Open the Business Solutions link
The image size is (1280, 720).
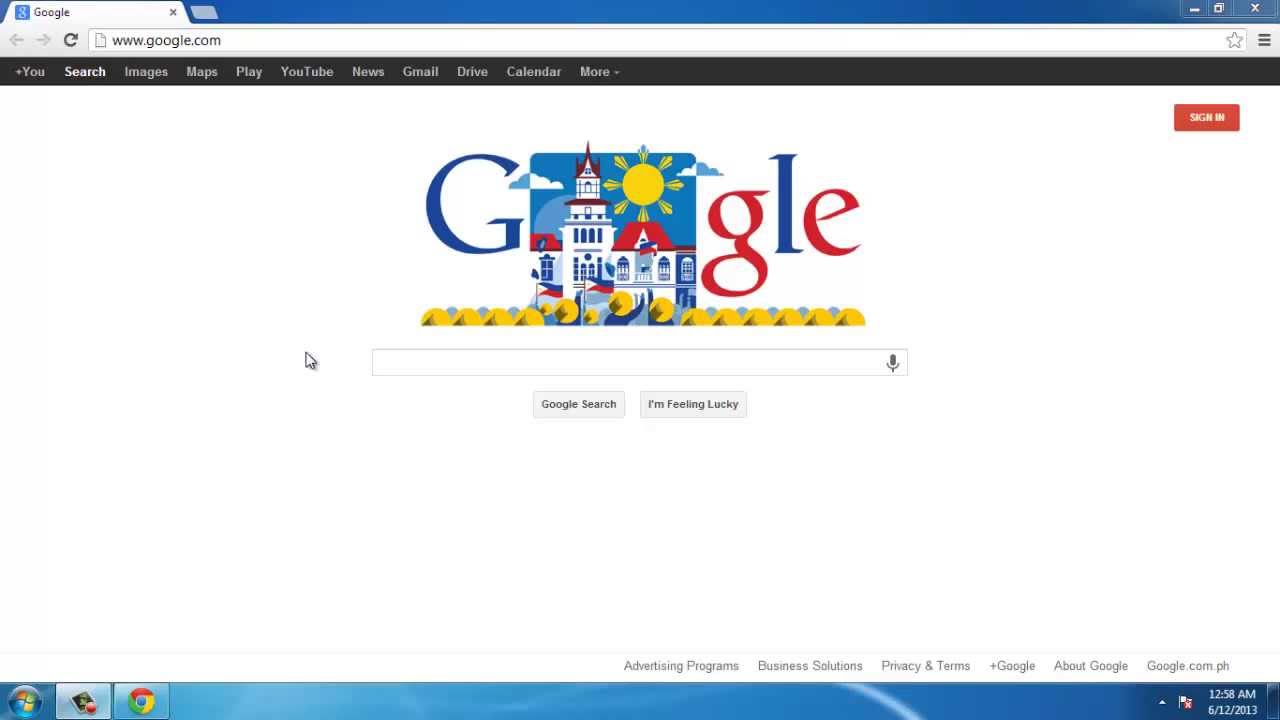(810, 666)
